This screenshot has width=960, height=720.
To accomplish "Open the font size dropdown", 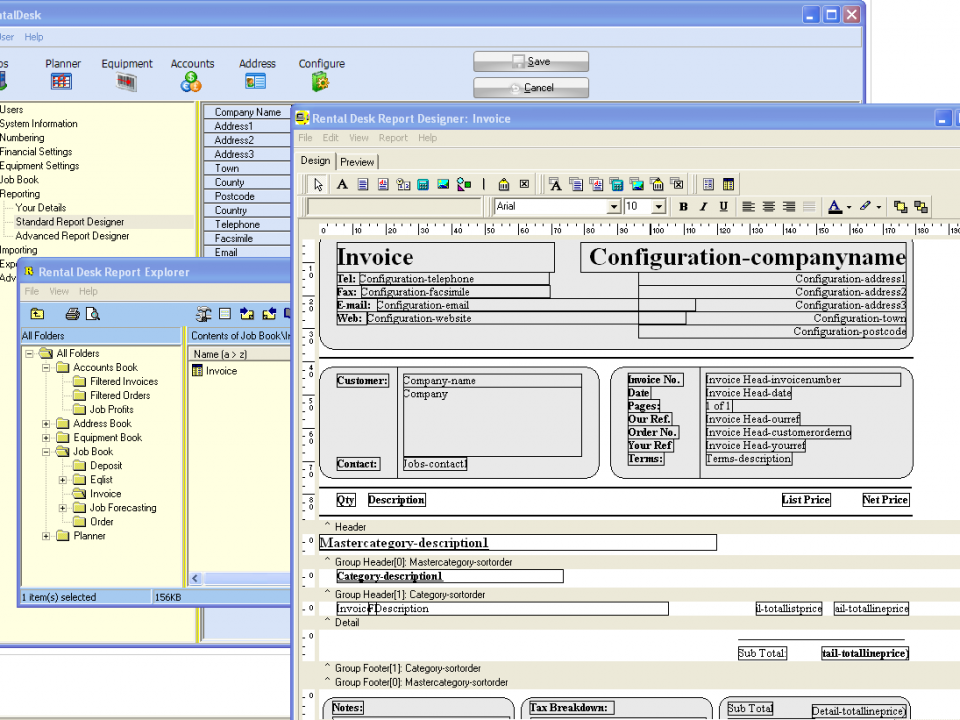I will 658,207.
